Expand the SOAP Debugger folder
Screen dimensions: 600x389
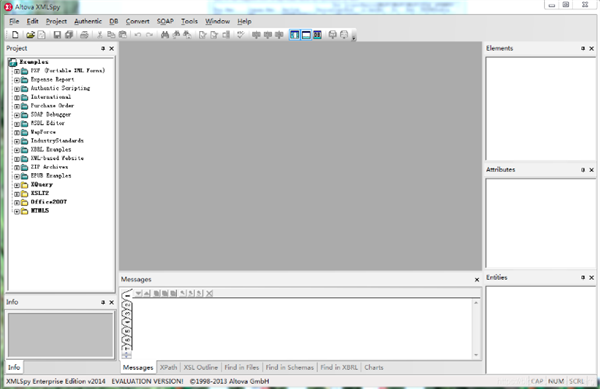(17, 115)
